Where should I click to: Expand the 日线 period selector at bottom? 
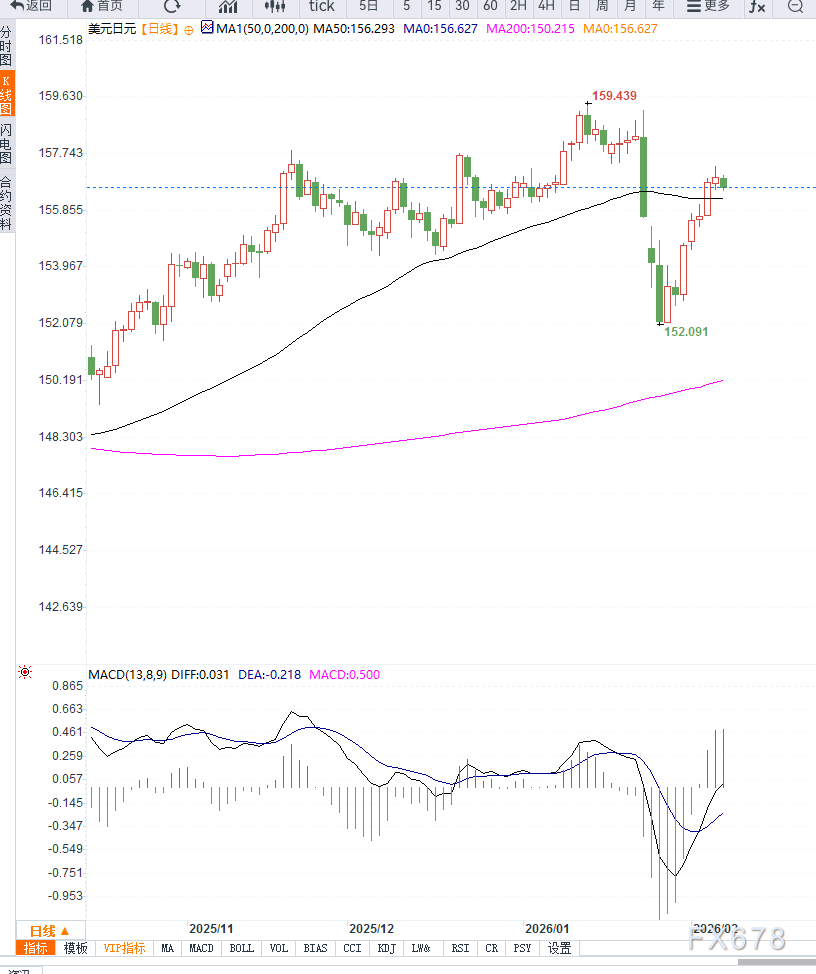(x=50, y=930)
